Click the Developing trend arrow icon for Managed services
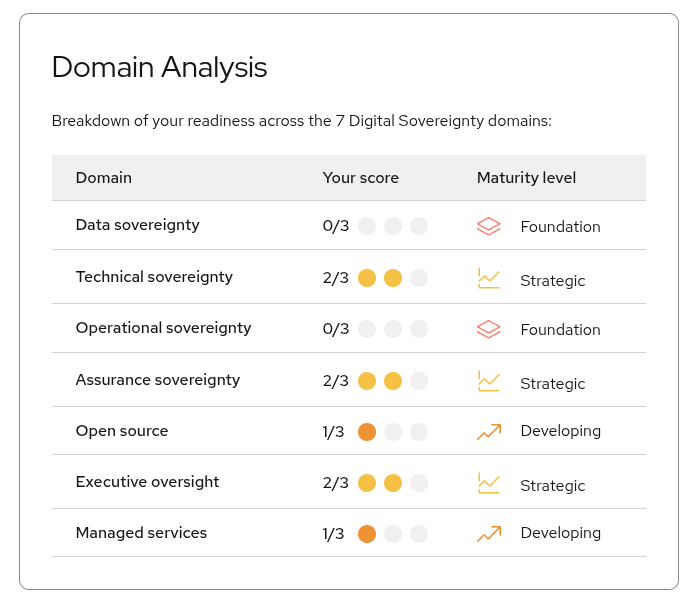Image resolution: width=694 pixels, height=602 pixels. pyautogui.click(x=488, y=534)
